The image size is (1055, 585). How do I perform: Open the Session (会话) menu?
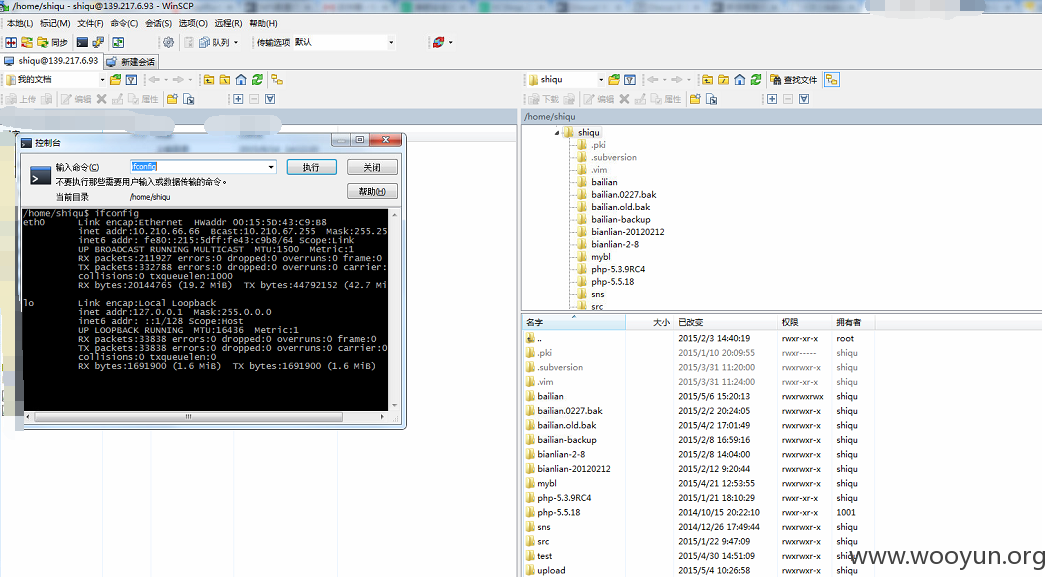159,23
